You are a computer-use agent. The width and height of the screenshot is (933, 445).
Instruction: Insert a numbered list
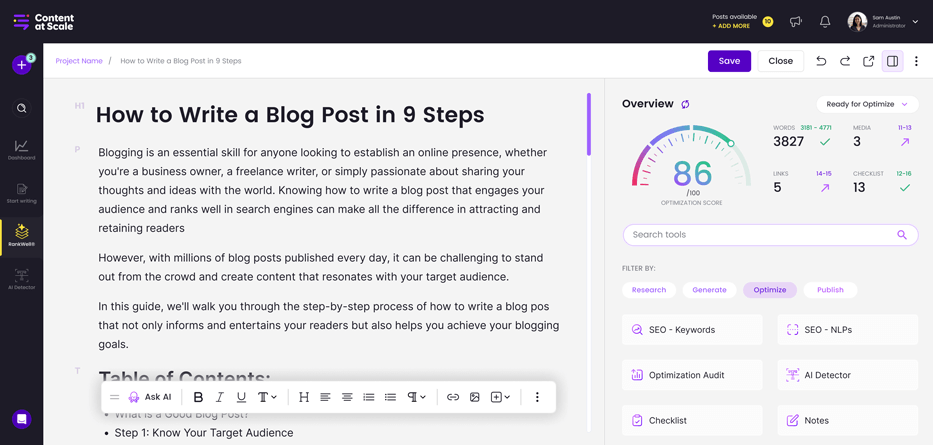368,397
